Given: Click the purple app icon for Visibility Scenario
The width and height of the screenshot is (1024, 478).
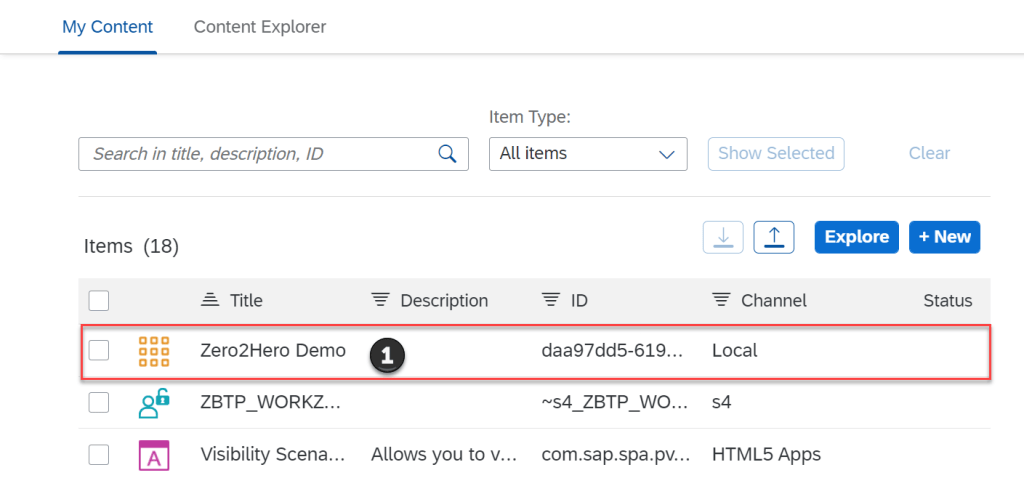Looking at the screenshot, I should point(153,455).
